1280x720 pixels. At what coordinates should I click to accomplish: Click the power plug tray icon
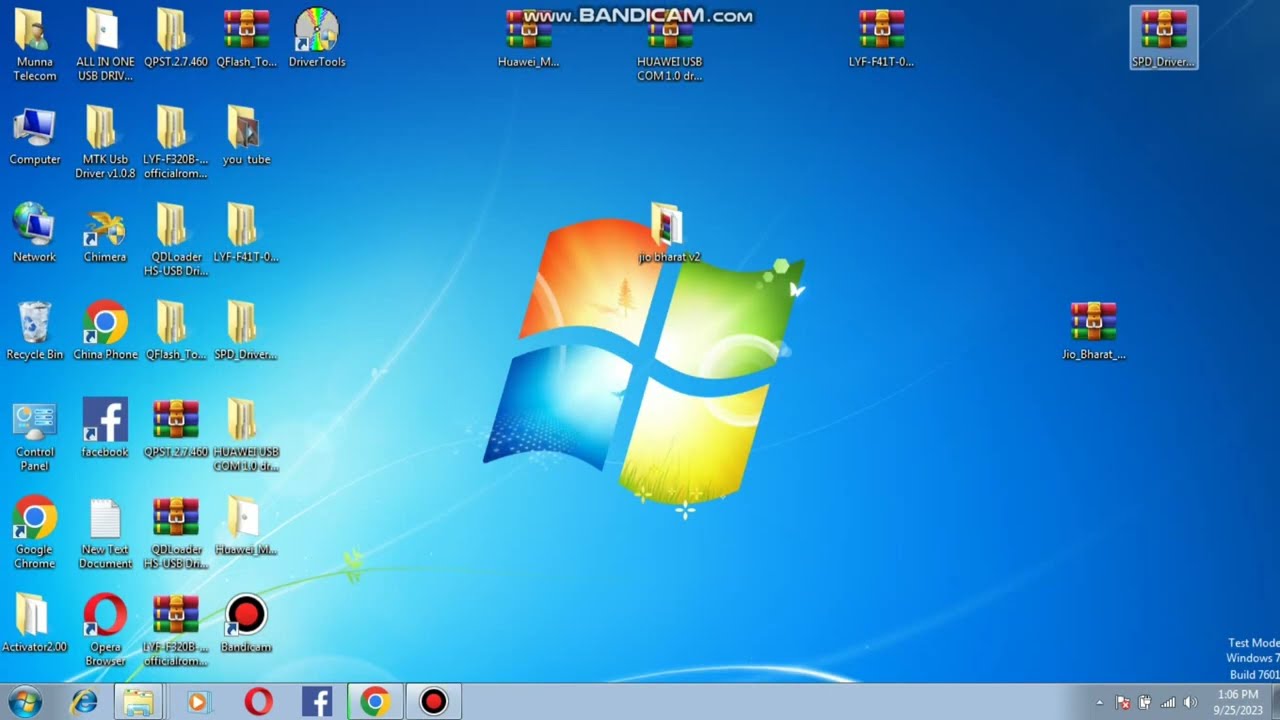(1145, 703)
